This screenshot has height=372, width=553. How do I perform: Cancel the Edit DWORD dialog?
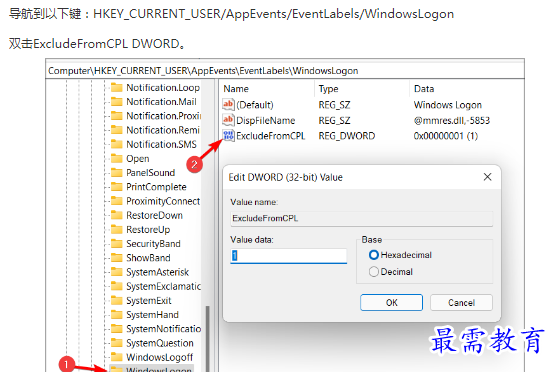(x=461, y=303)
